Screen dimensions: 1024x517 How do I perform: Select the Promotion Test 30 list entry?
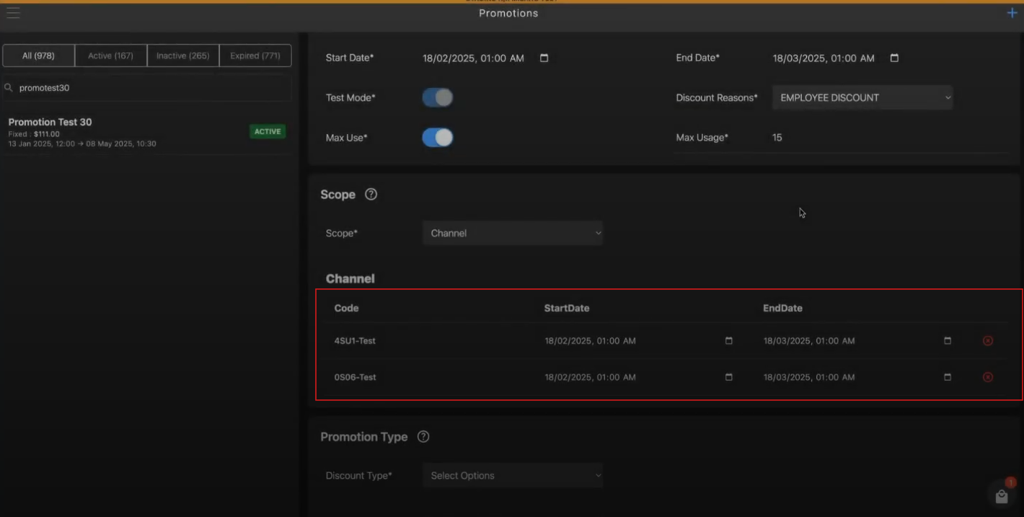(147, 132)
